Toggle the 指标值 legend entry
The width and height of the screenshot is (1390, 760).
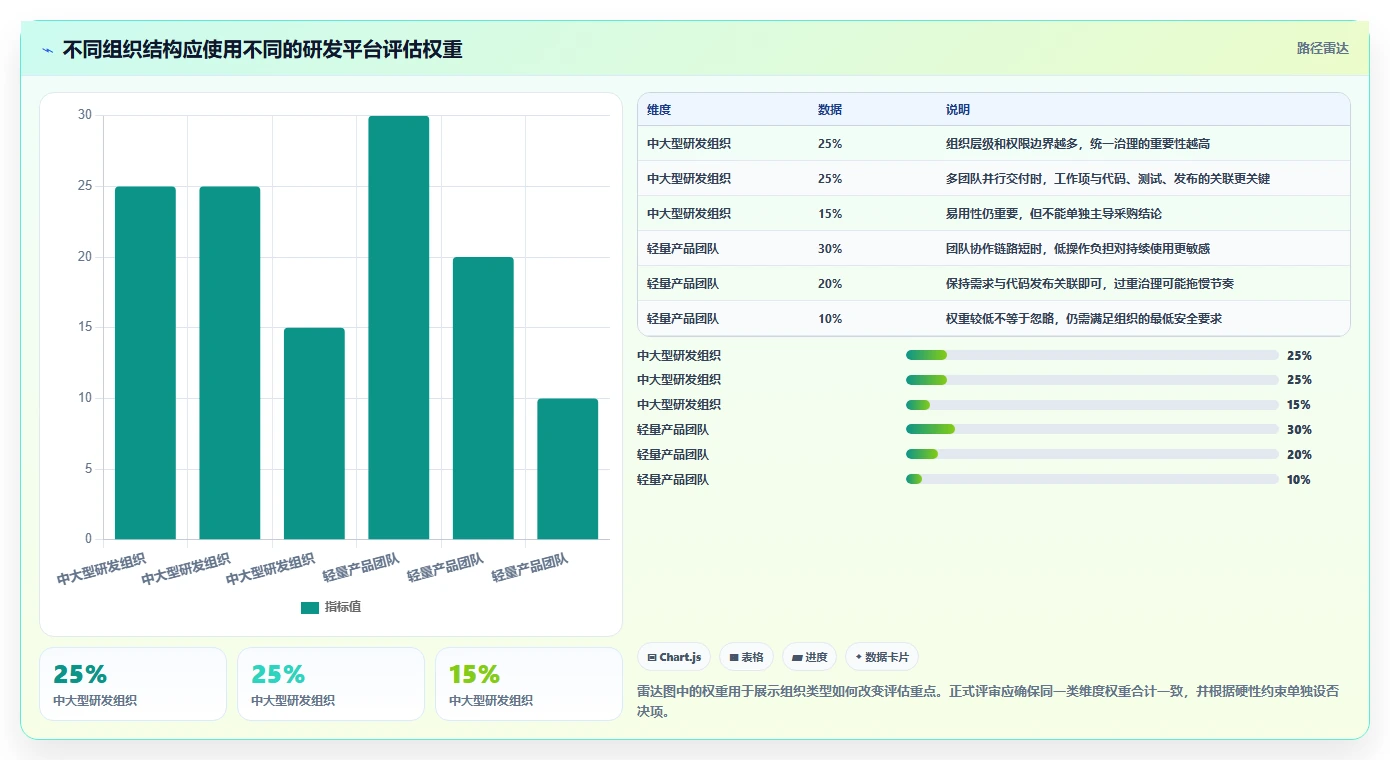click(x=331, y=607)
